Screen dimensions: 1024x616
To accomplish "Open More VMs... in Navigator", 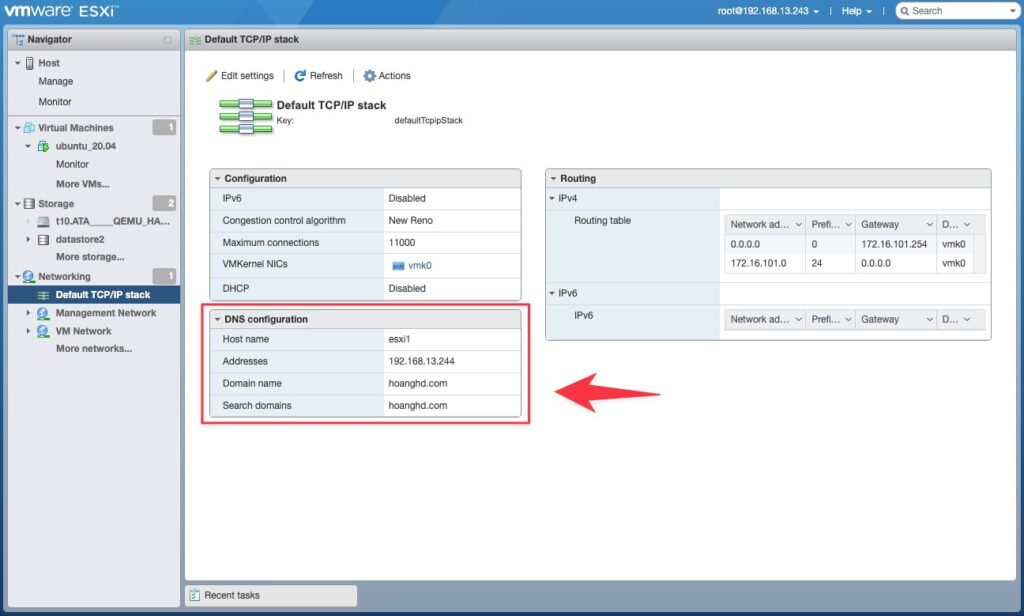I will pos(82,184).
